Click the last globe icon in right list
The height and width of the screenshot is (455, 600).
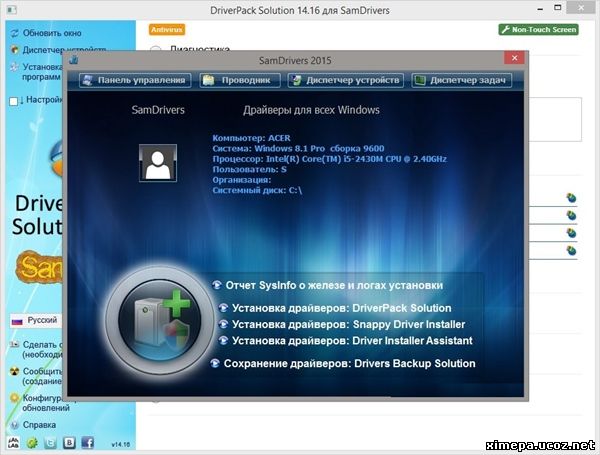coord(571,250)
